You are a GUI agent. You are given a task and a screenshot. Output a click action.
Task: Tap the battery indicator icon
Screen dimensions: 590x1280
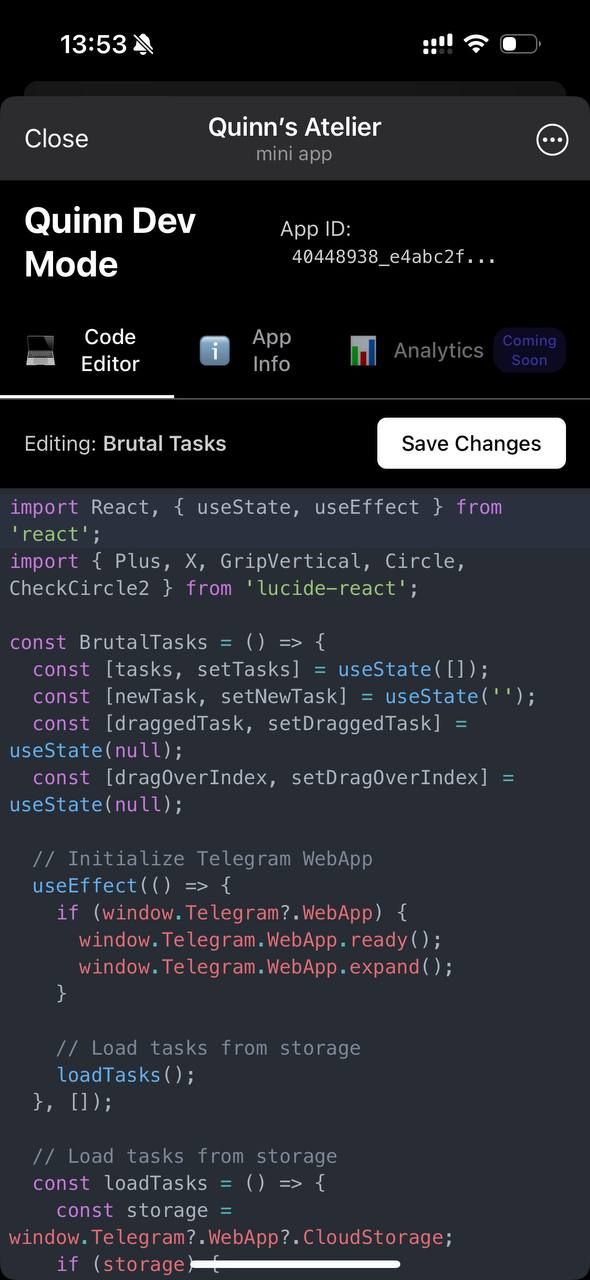pos(520,44)
